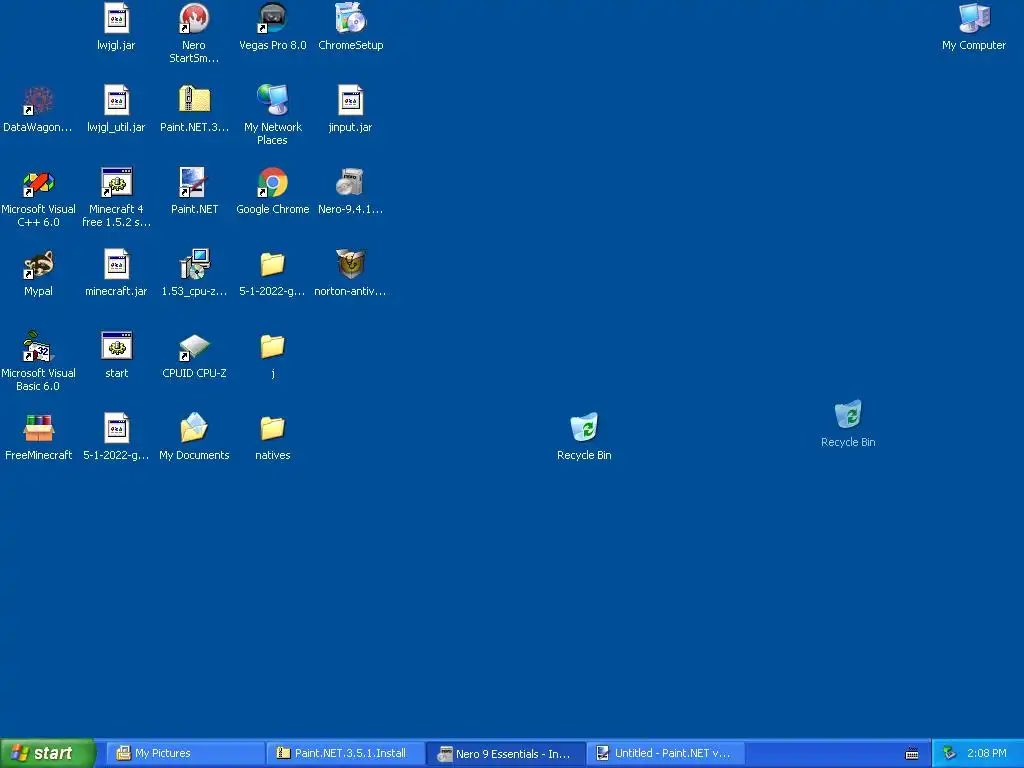Switch to Nero 9 Essentials installer window
This screenshot has height=768, width=1024.
[x=505, y=753]
